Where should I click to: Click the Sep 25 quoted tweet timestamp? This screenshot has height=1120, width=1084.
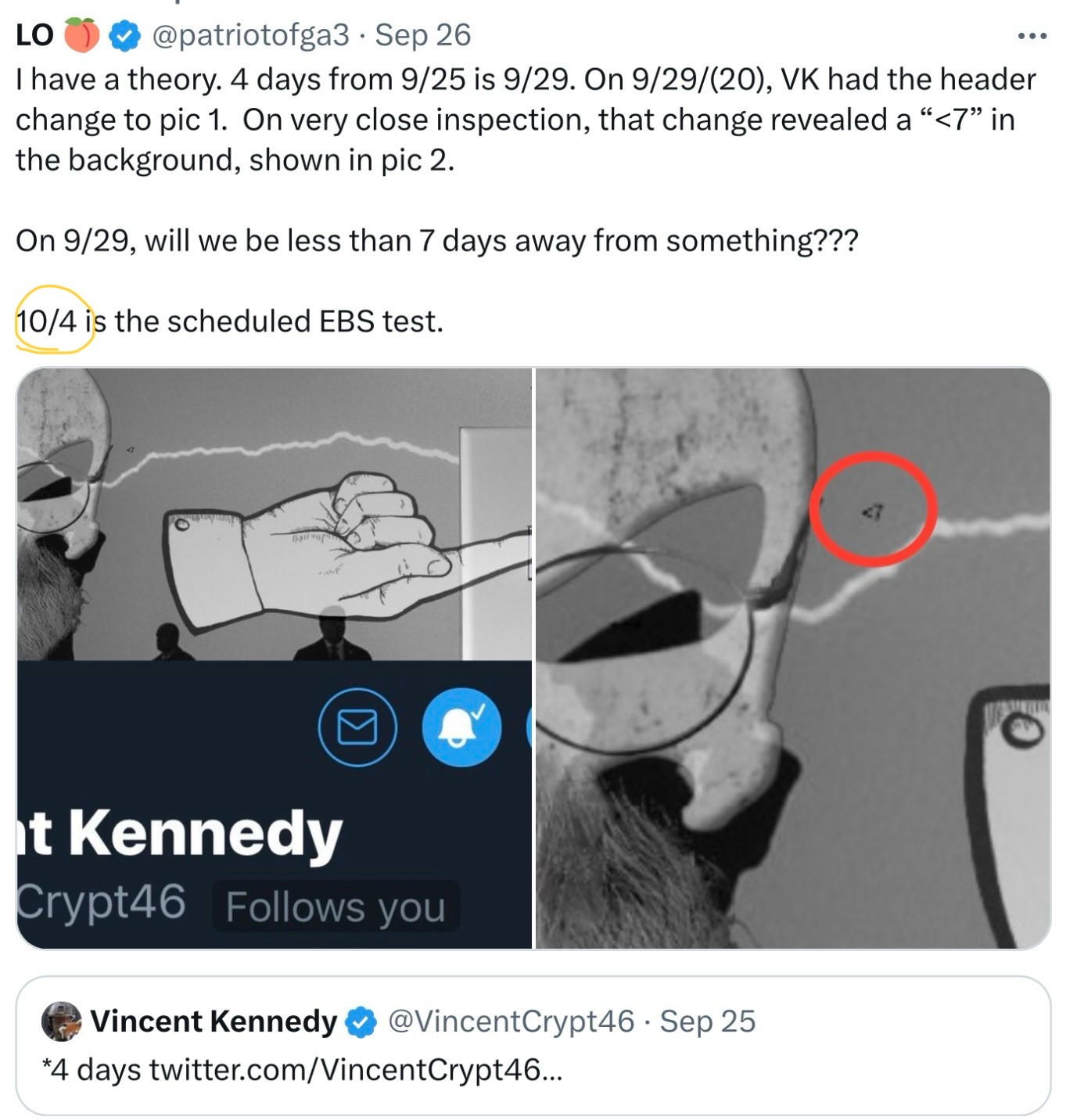coord(708,1021)
